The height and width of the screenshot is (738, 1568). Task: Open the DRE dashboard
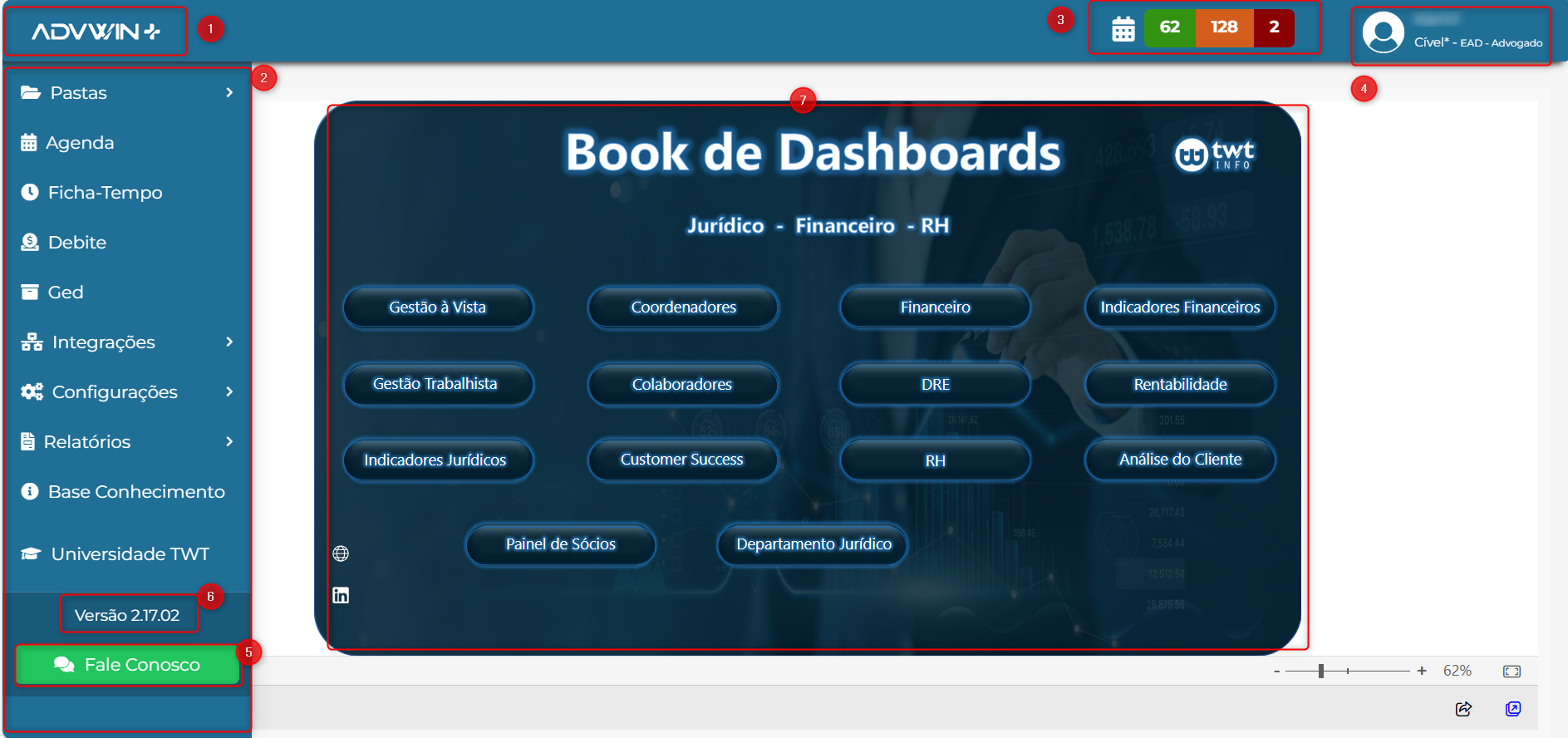pyautogui.click(x=936, y=384)
